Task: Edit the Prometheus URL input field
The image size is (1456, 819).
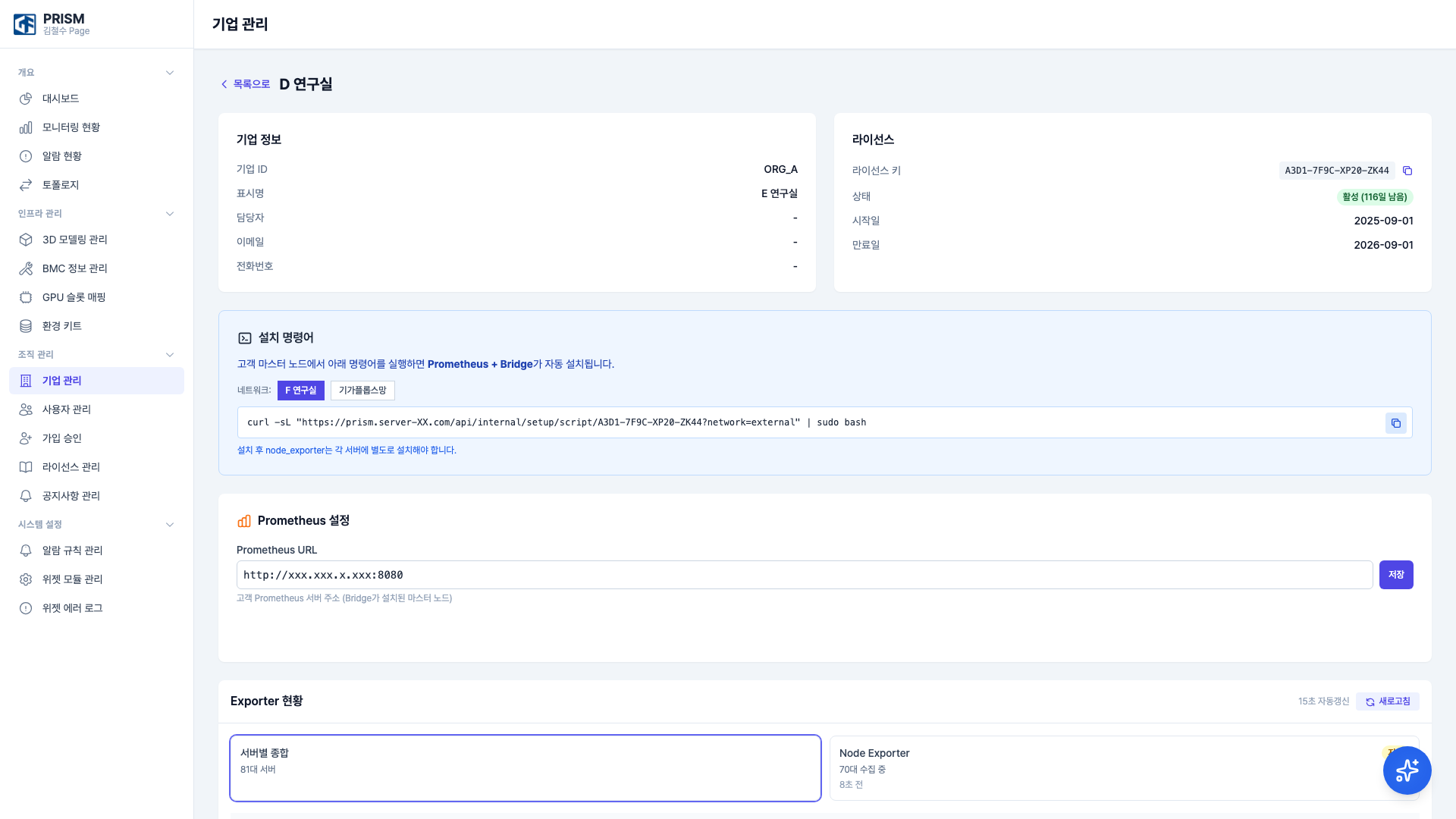Action: (805, 575)
